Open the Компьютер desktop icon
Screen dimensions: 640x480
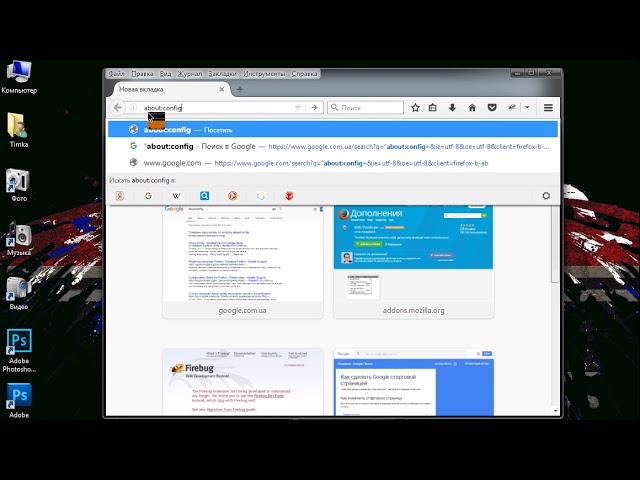[19, 78]
